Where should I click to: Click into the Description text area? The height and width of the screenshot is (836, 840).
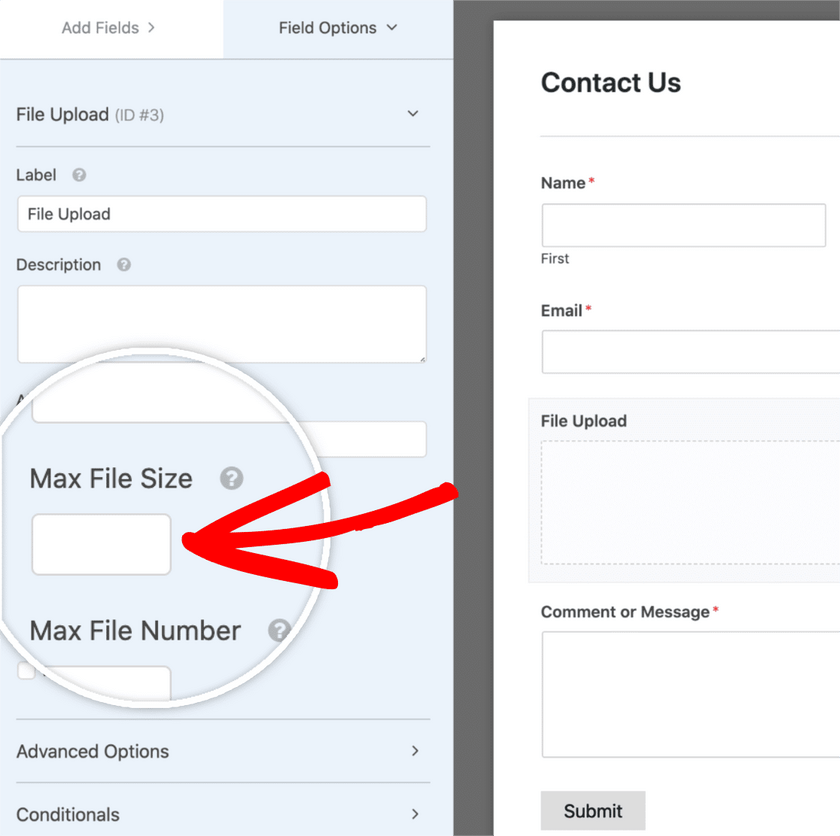point(222,324)
